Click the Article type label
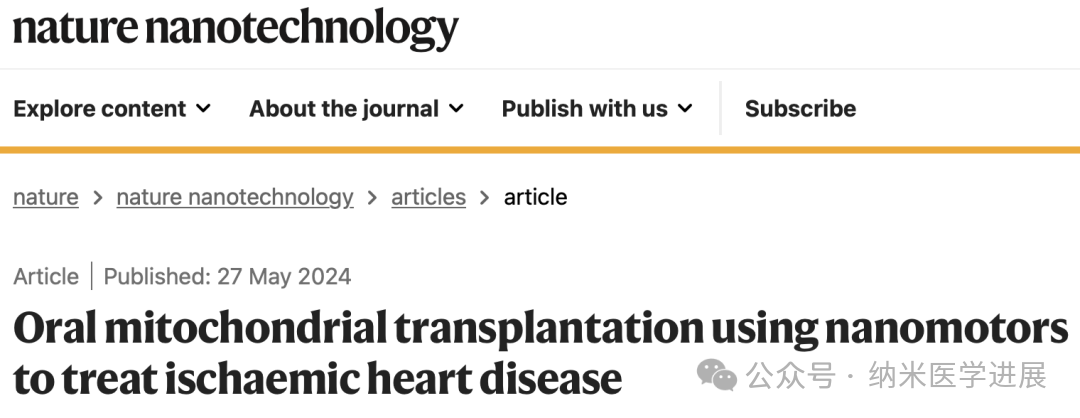The height and width of the screenshot is (418, 1080). [x=46, y=276]
